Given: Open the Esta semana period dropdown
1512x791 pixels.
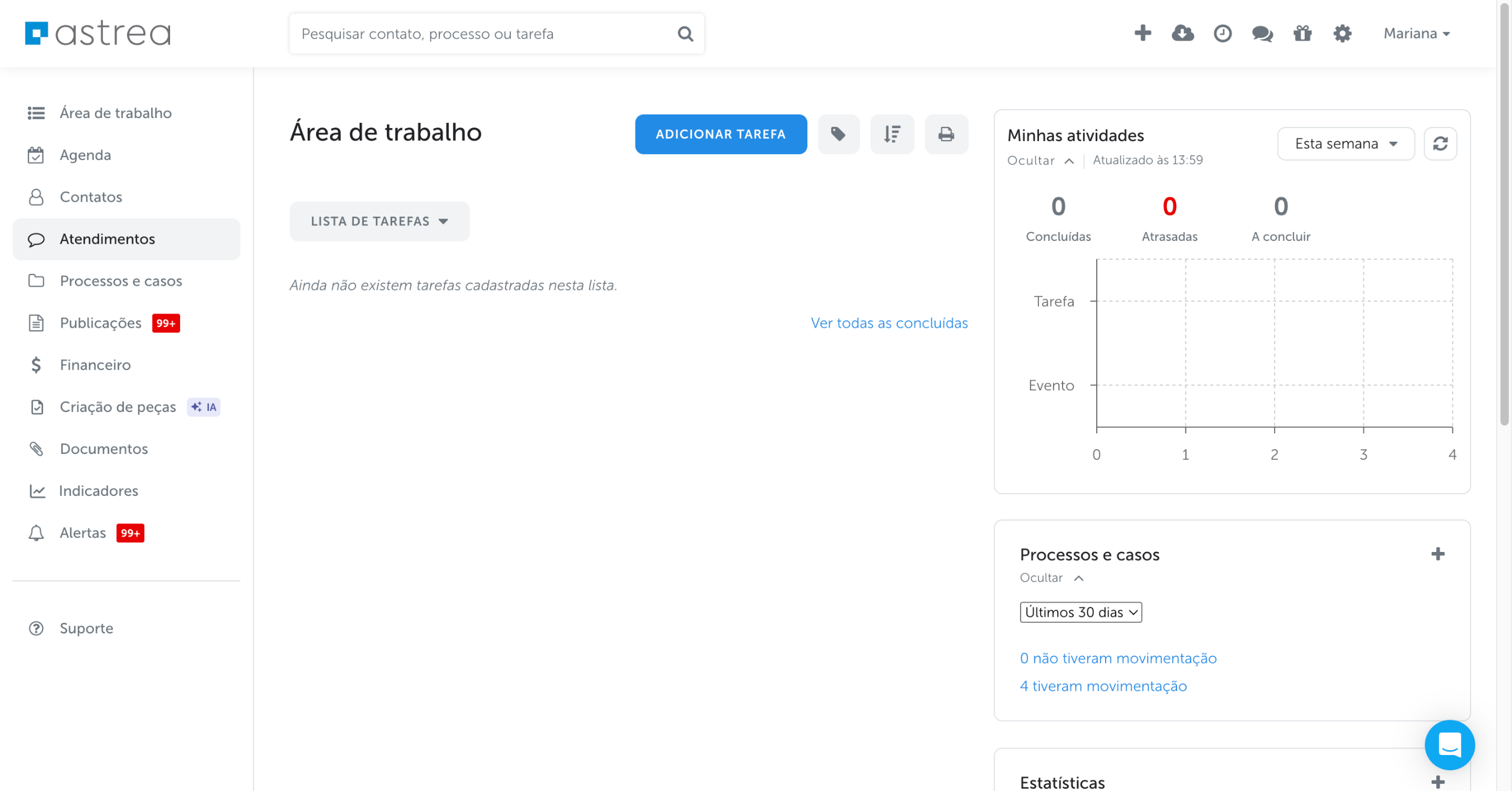Looking at the screenshot, I should (x=1345, y=143).
